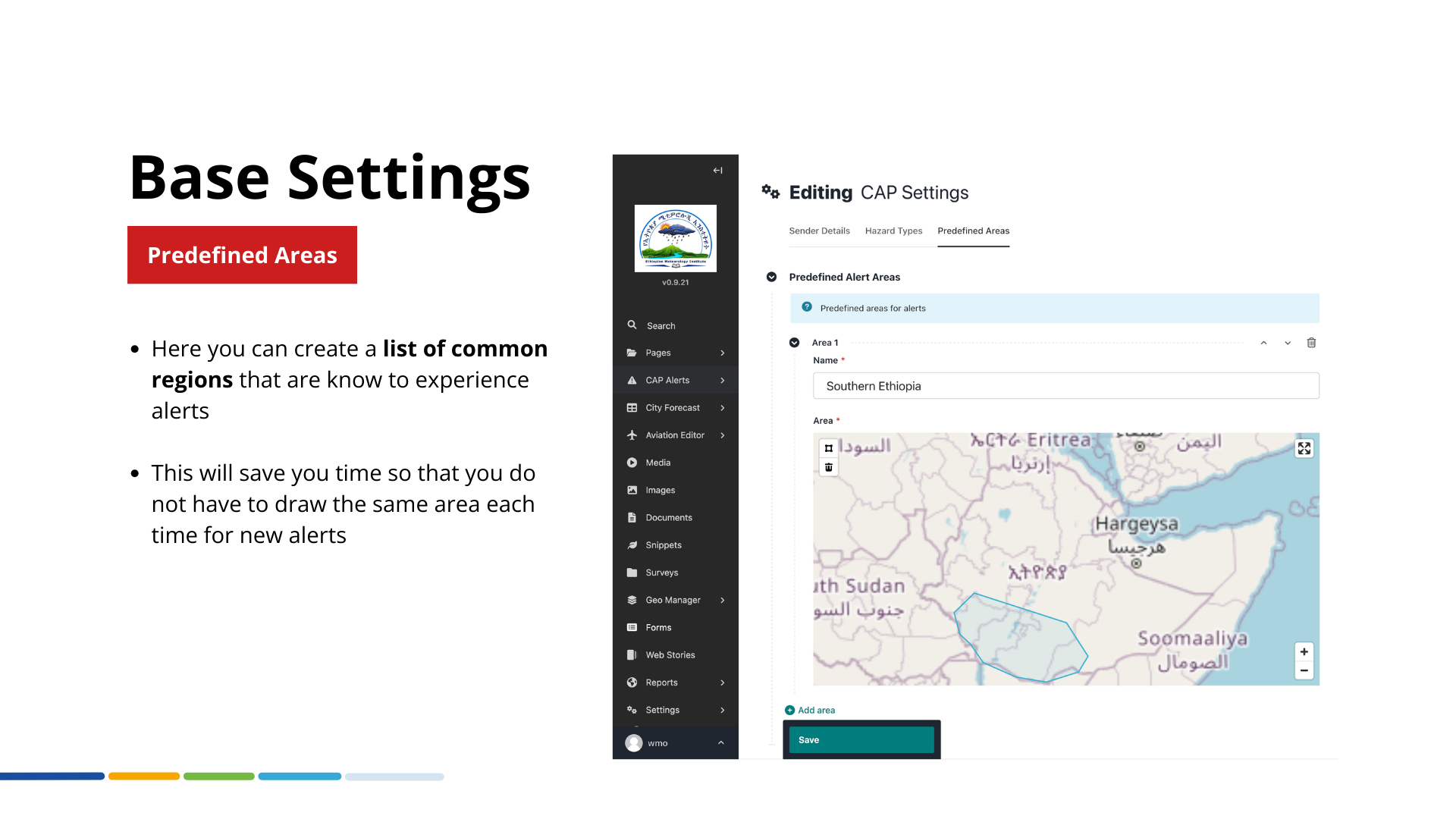The width and height of the screenshot is (1456, 819).
Task: Click the Media play icon
Action: (632, 463)
